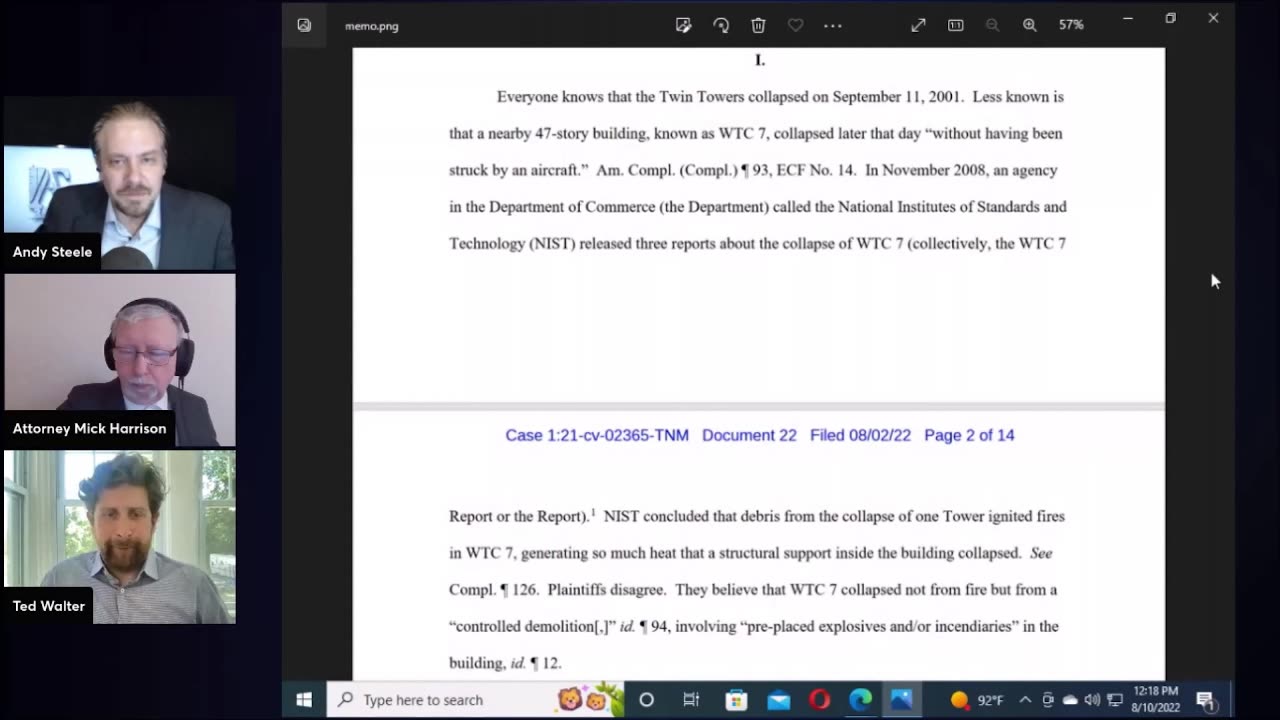Viewport: 1280px width, 720px height.
Task: Click the 'Filed 08/02/22' header text
Action: (x=860, y=435)
